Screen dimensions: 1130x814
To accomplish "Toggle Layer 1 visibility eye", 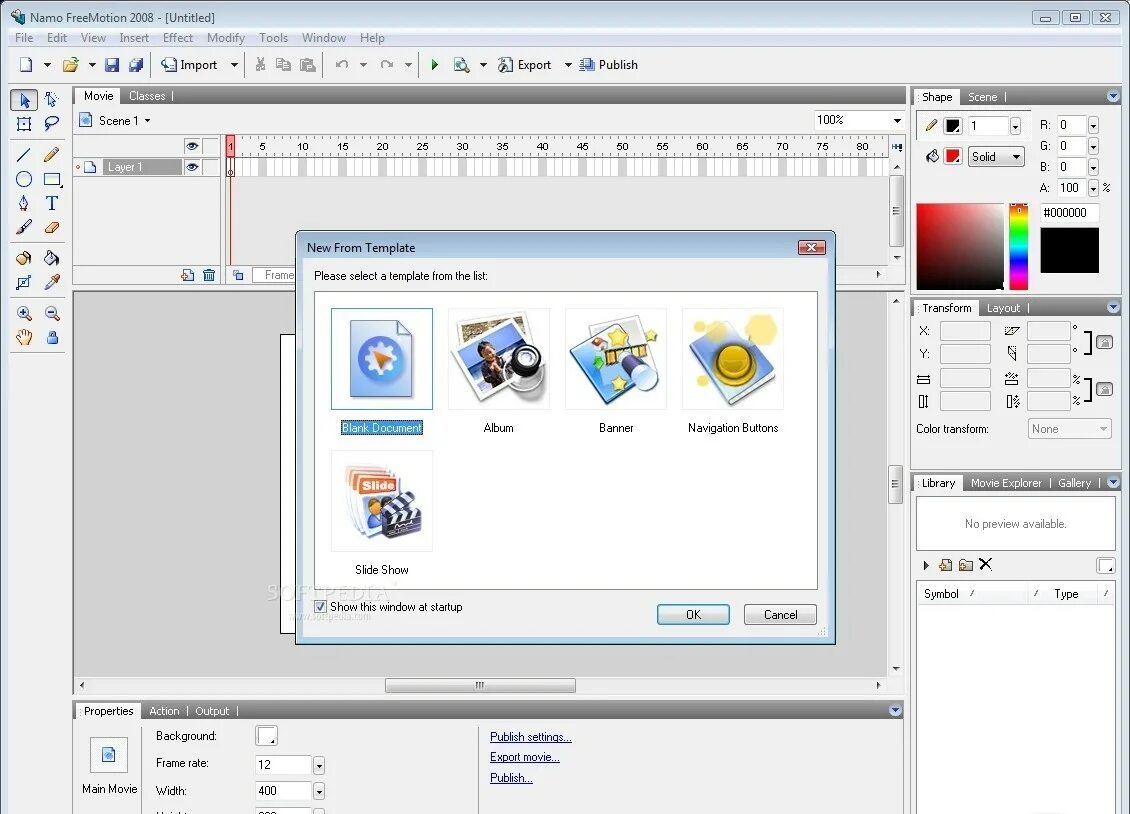I will [192, 167].
